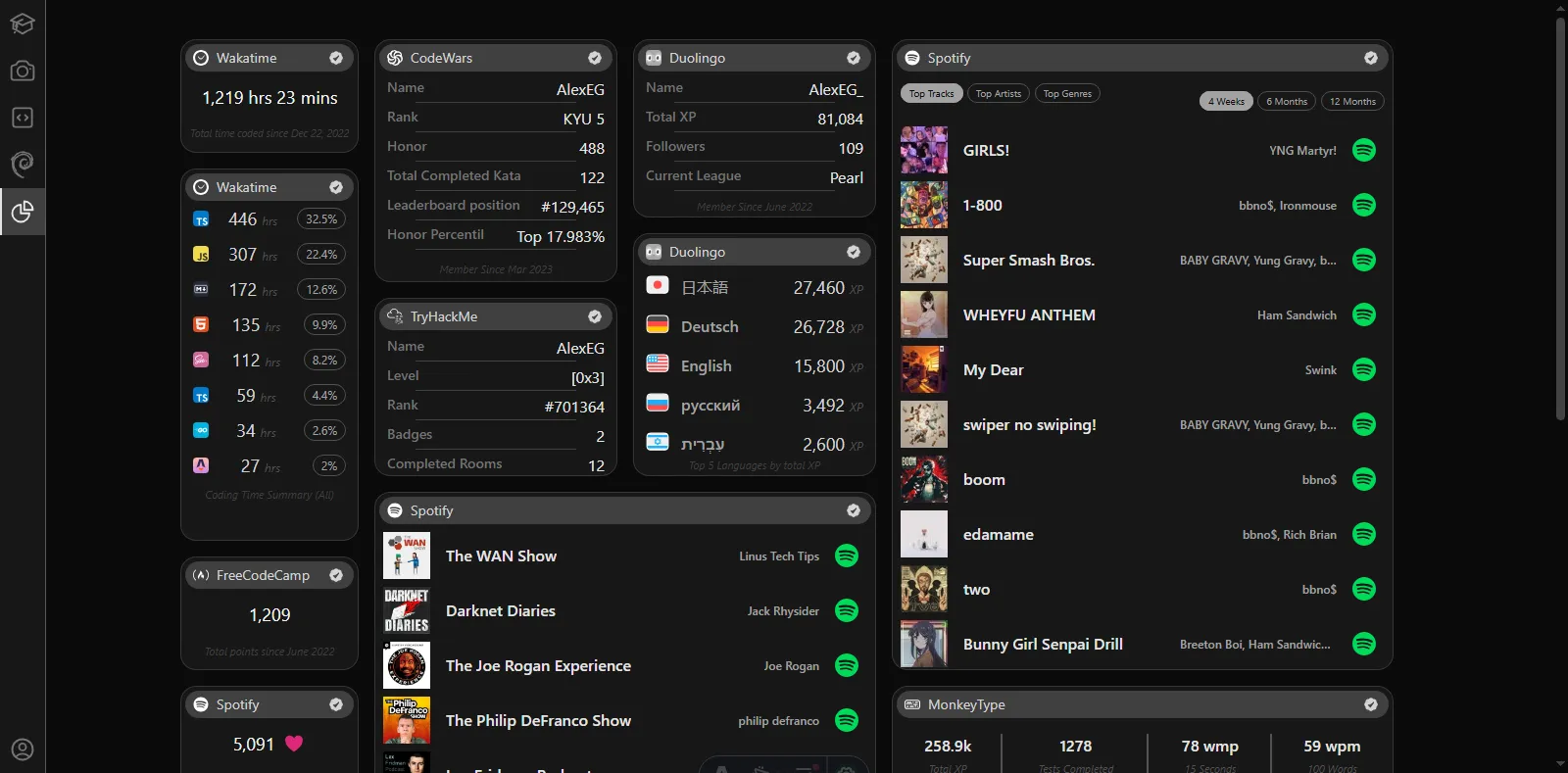Select the pie chart stats sidebar icon
Screen dimensions: 1568x773
tap(22, 212)
